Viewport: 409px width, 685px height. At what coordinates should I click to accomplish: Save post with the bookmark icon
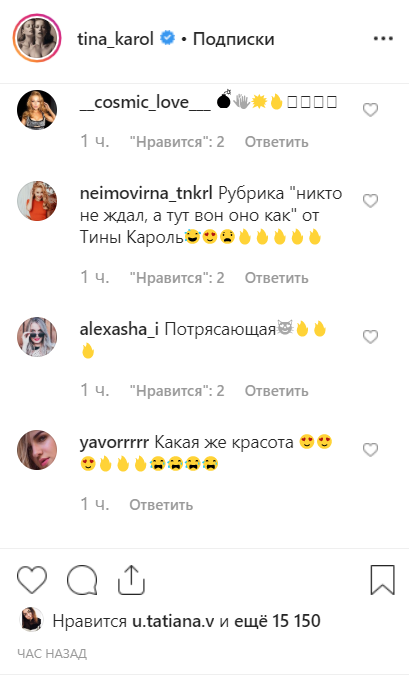click(382, 580)
